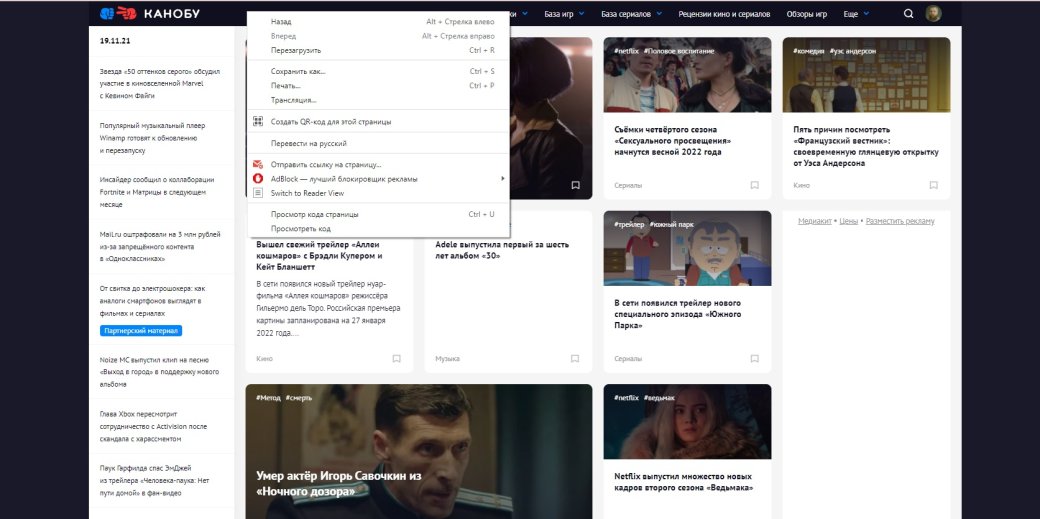
Task: Open headline about Игорь Савочкин
Action: (x=339, y=484)
